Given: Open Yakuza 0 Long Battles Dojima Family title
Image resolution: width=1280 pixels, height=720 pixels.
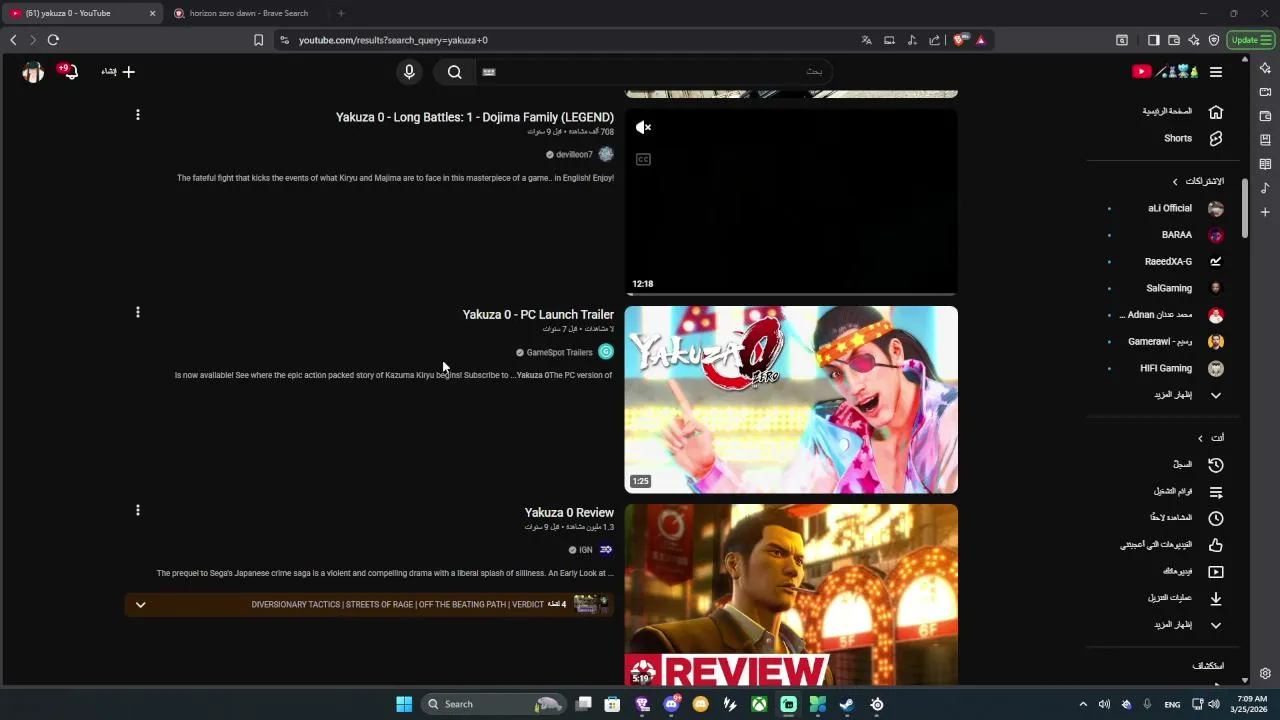Looking at the screenshot, I should (x=475, y=117).
